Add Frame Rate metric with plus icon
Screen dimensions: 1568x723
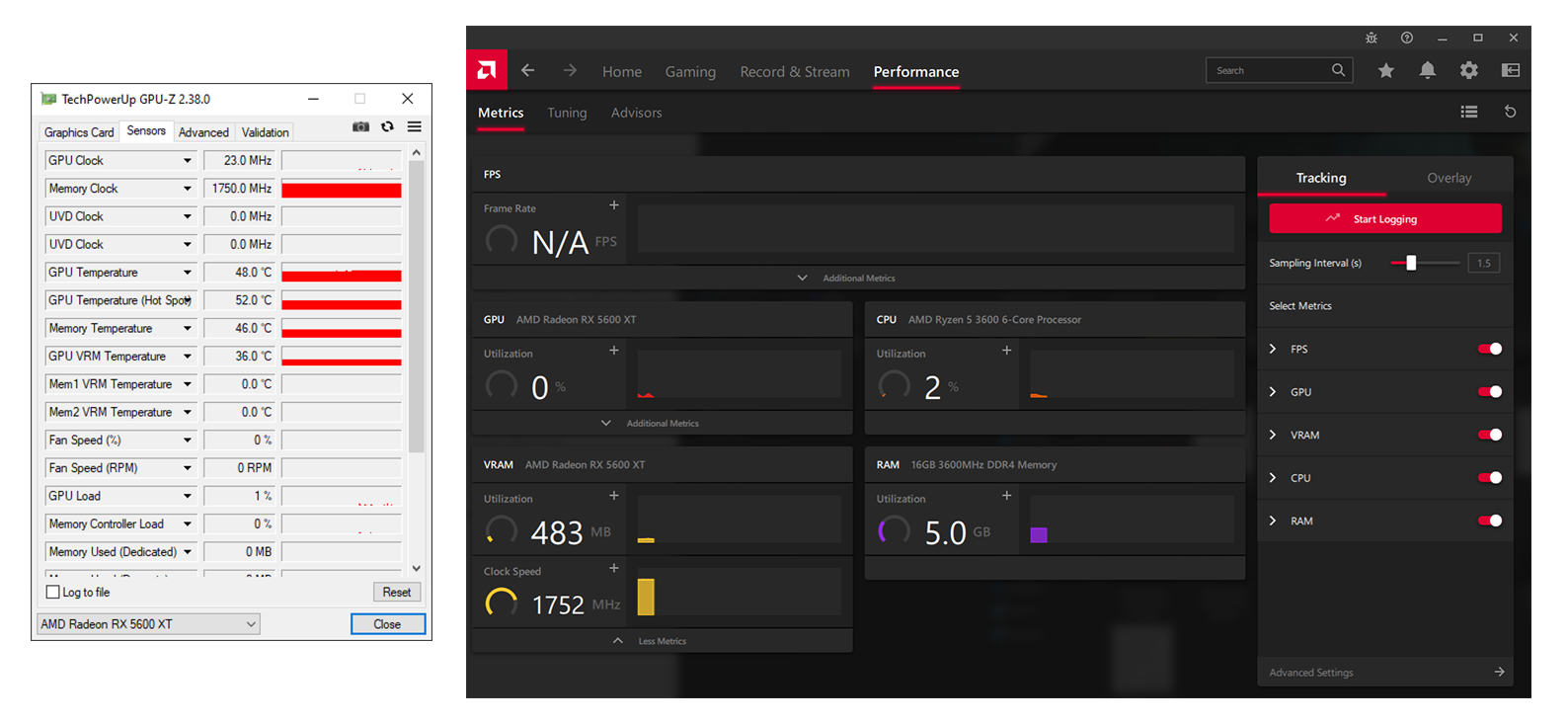click(x=614, y=205)
